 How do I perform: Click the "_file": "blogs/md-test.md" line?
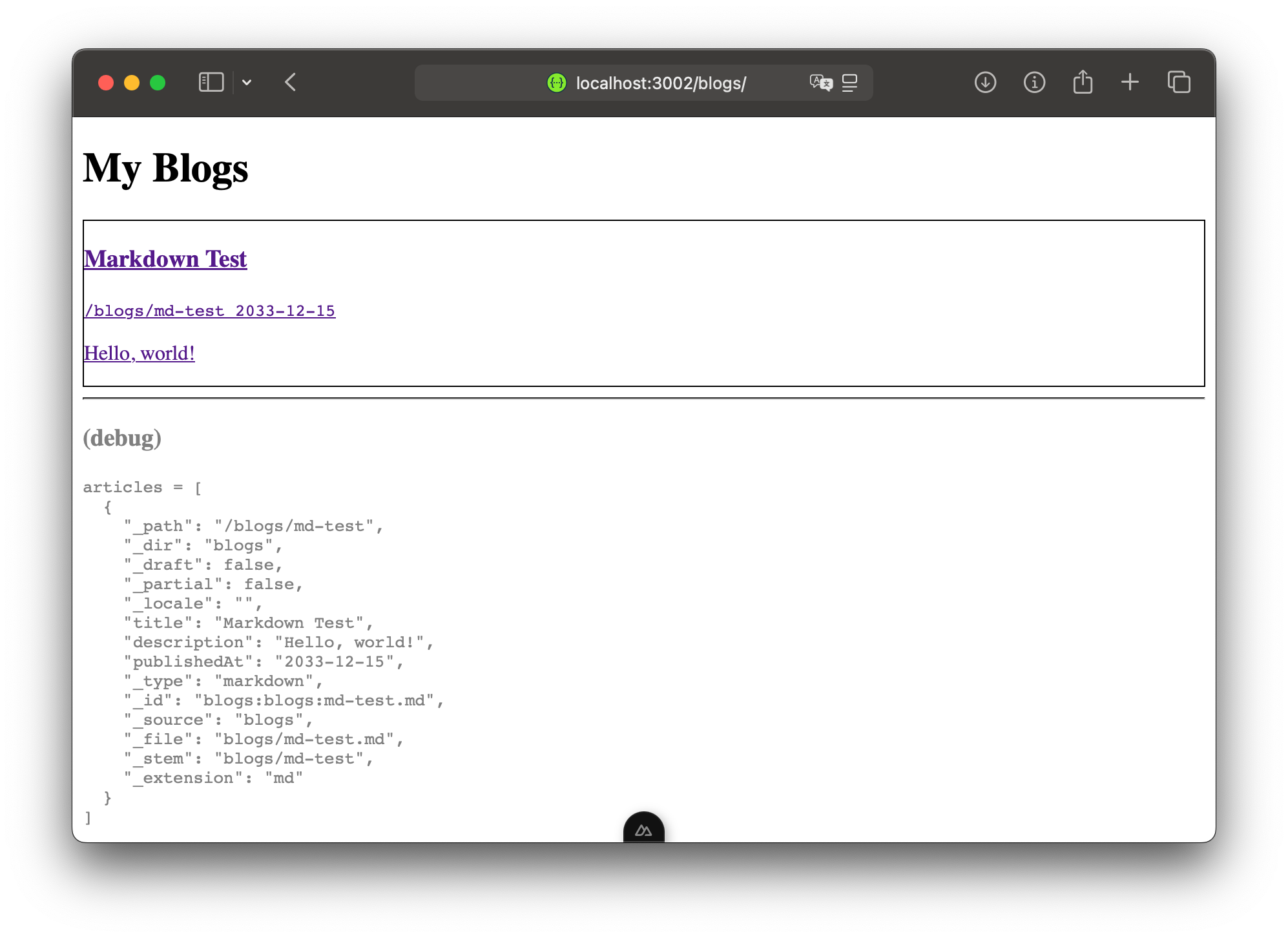(x=264, y=740)
